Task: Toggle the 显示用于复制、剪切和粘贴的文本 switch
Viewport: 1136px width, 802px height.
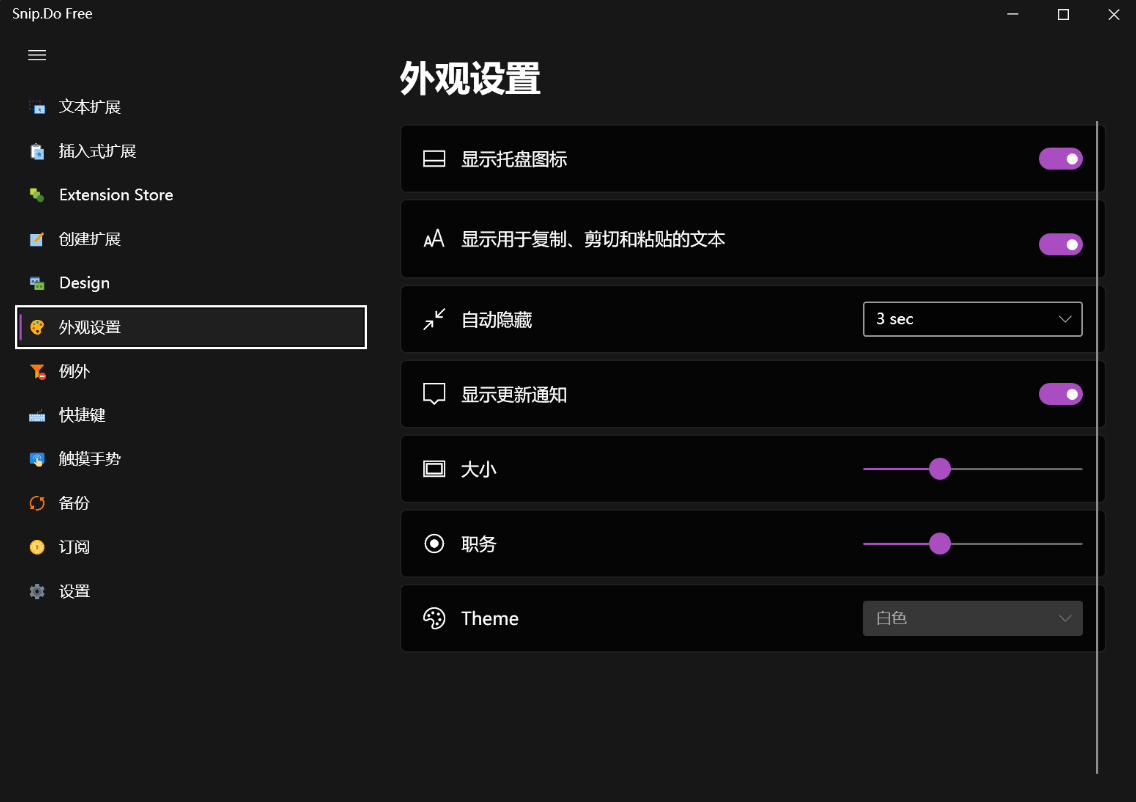Action: click(1061, 244)
